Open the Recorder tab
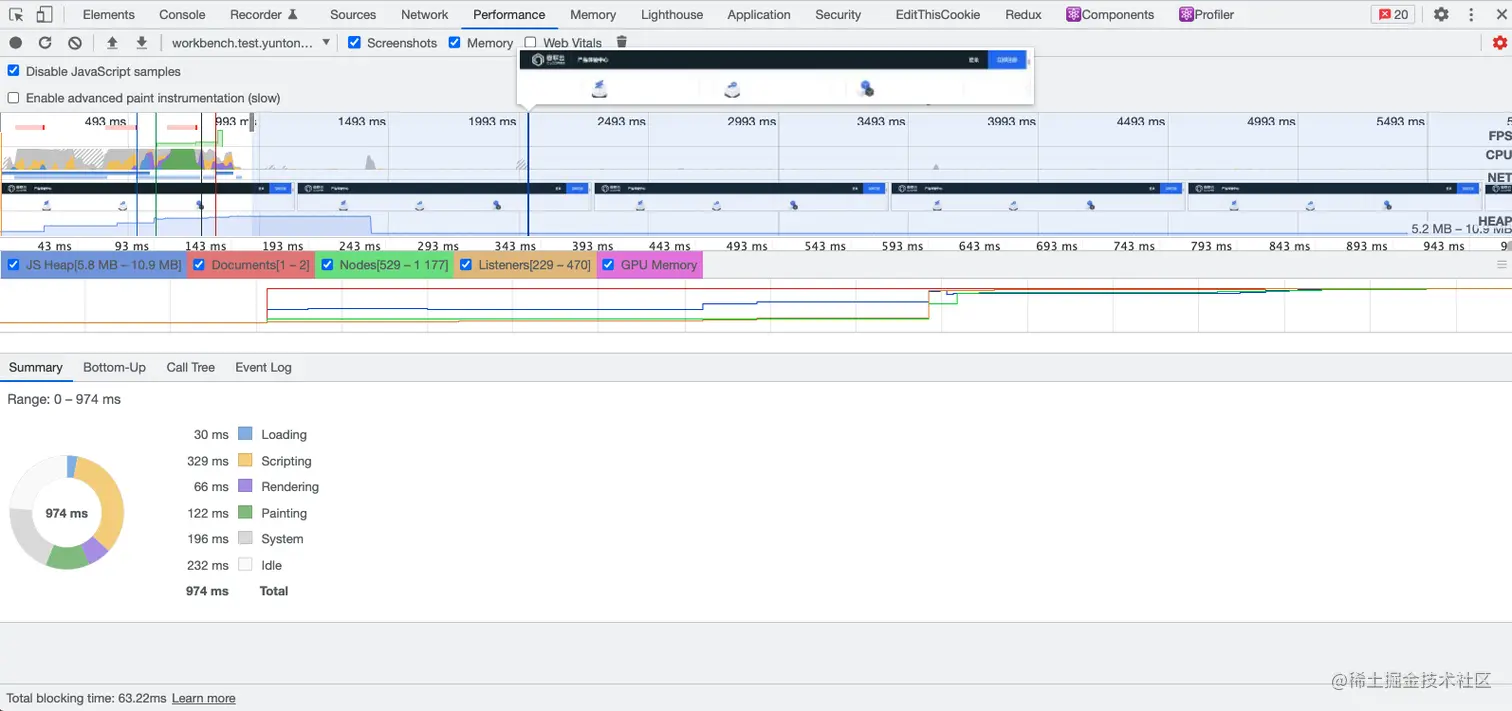The image size is (1512, 711). (264, 15)
